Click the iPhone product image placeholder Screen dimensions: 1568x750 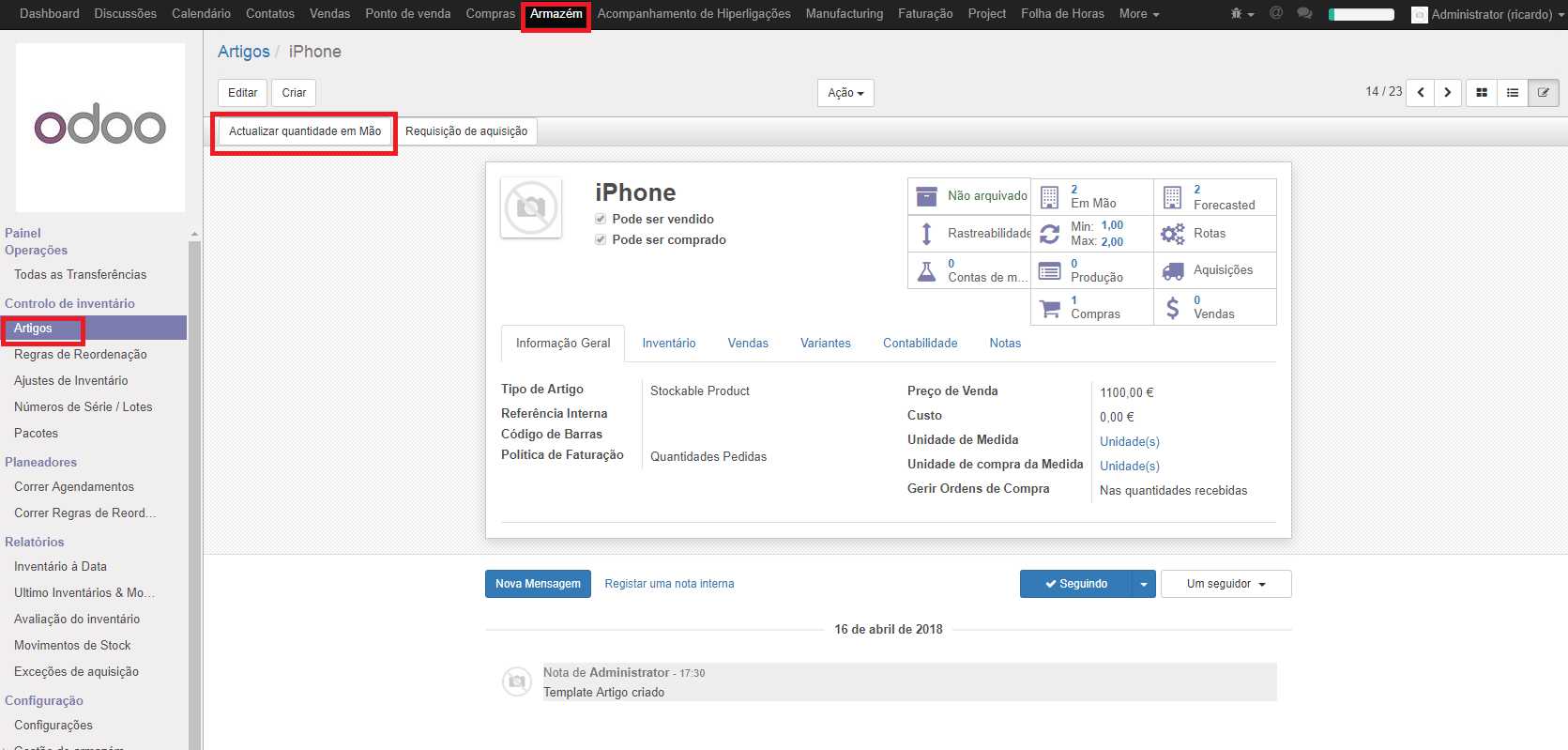531,207
